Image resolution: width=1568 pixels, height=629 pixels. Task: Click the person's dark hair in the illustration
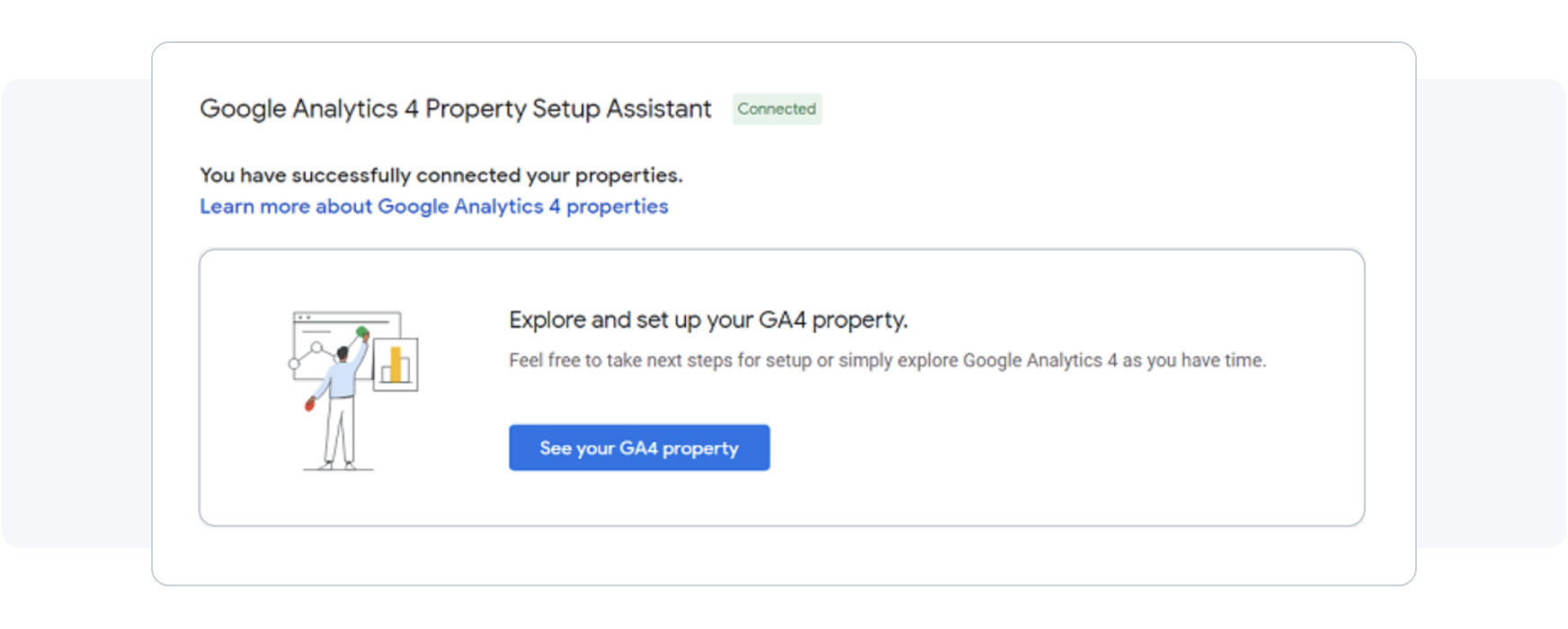342,353
